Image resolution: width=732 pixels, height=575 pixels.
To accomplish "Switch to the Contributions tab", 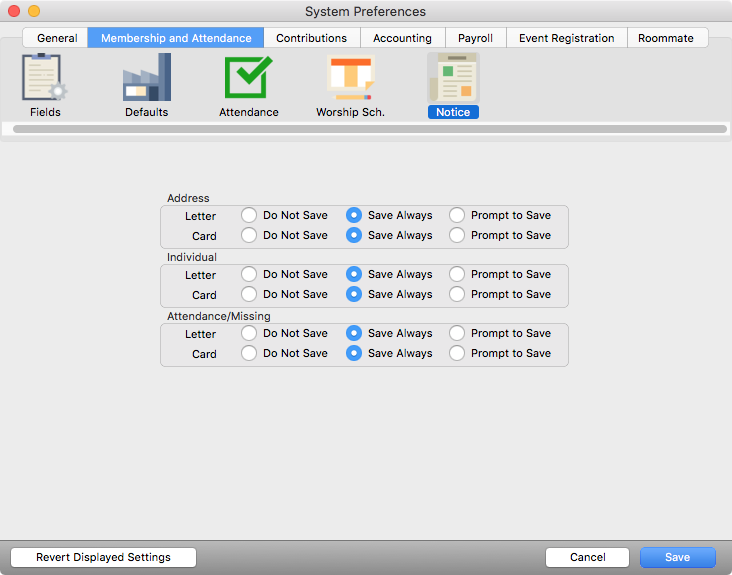I will click(x=311, y=38).
